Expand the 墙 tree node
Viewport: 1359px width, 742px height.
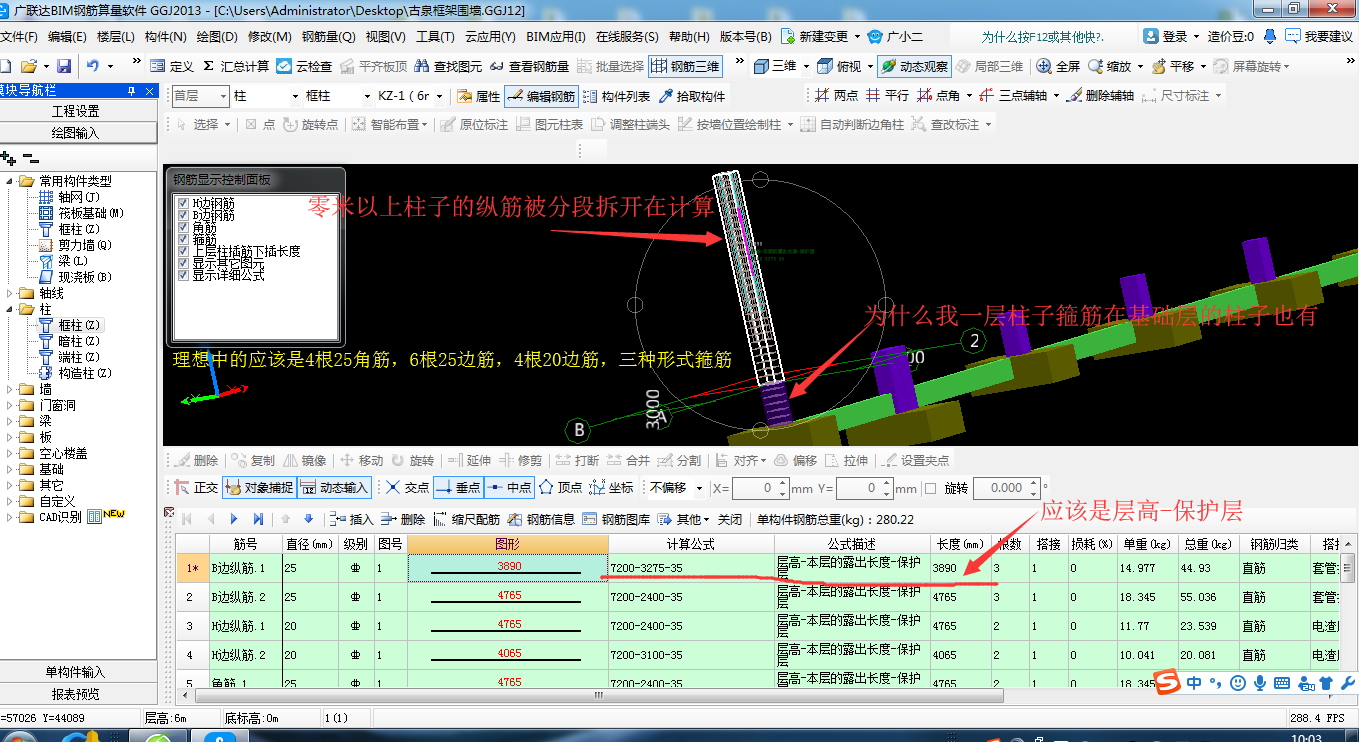10,389
